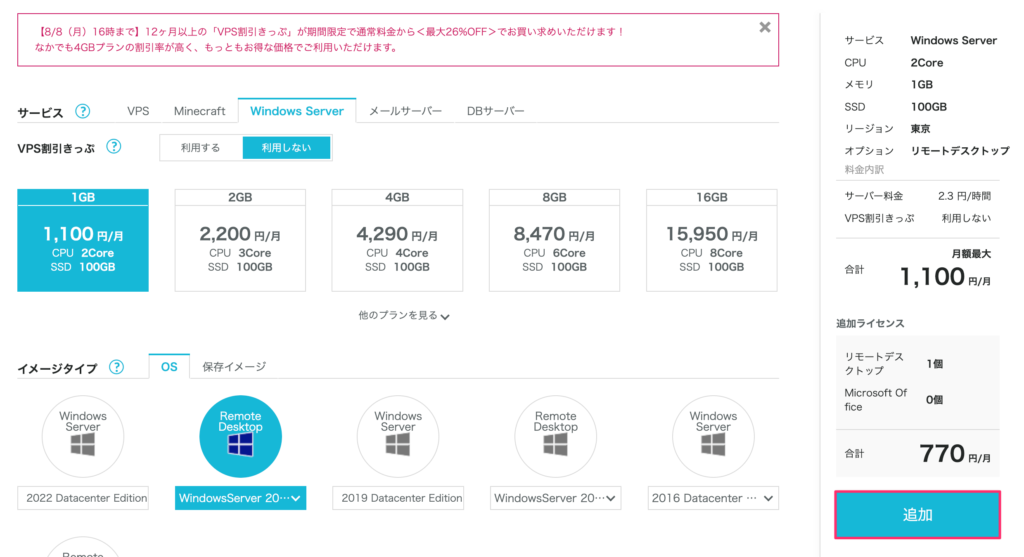Switch to 保存イメージ tab
The height and width of the screenshot is (557, 1024).
pyautogui.click(x=234, y=367)
